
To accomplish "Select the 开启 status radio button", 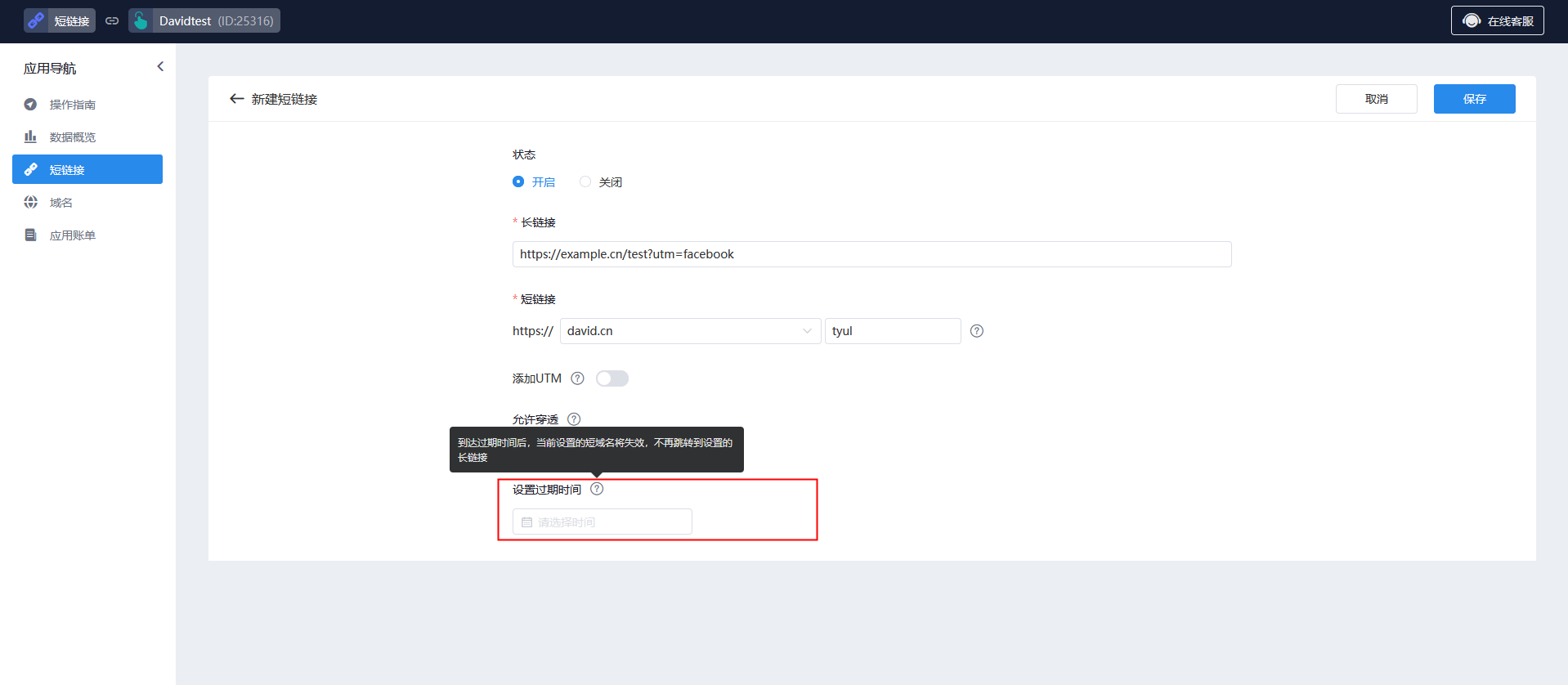I will coord(518,181).
